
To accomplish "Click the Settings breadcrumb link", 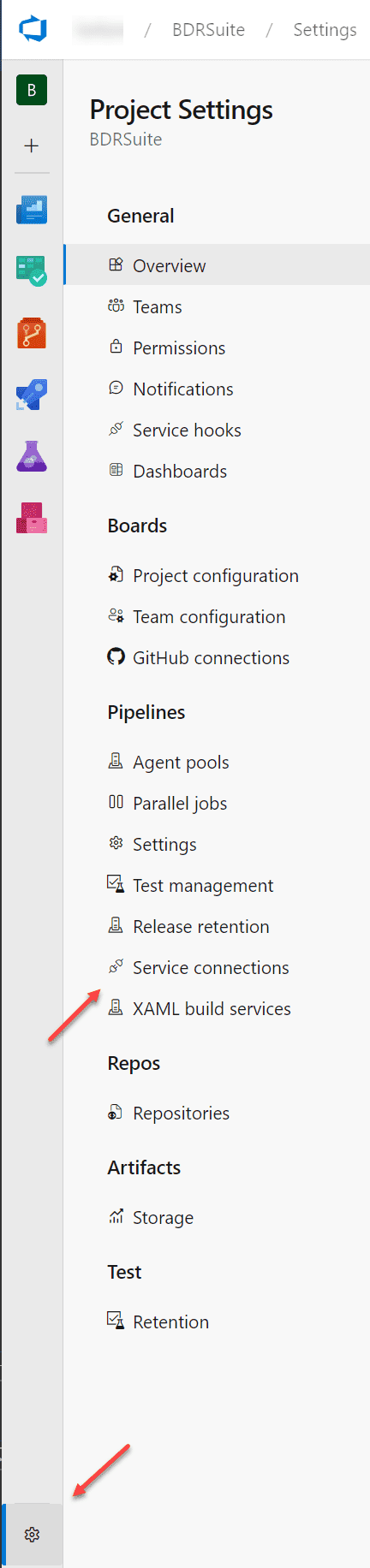I will pyautogui.click(x=325, y=30).
